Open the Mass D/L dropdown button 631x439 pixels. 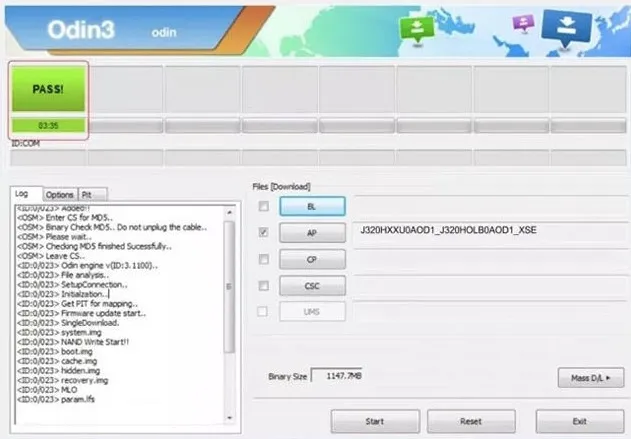[591, 377]
